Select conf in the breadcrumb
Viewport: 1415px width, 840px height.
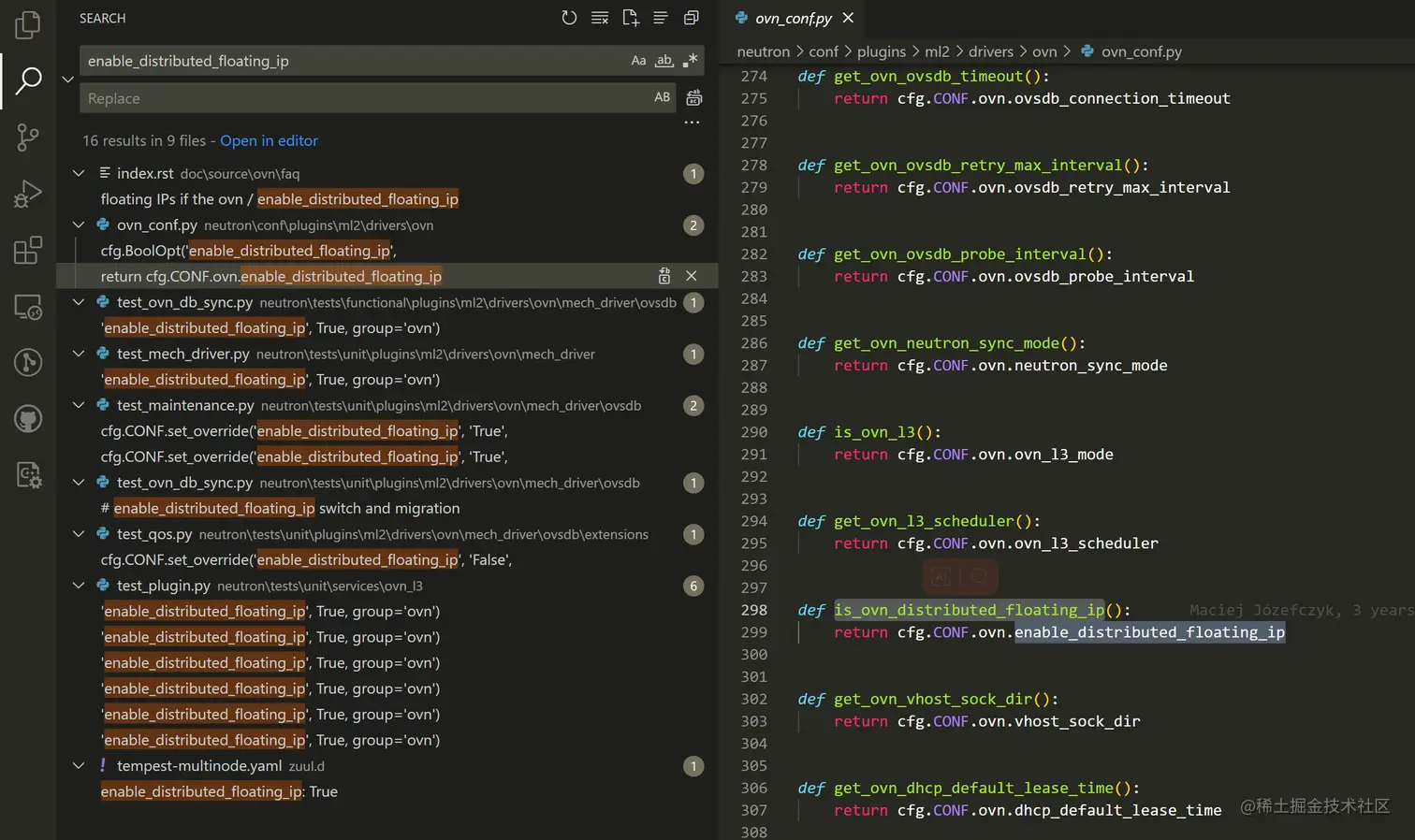click(x=824, y=51)
